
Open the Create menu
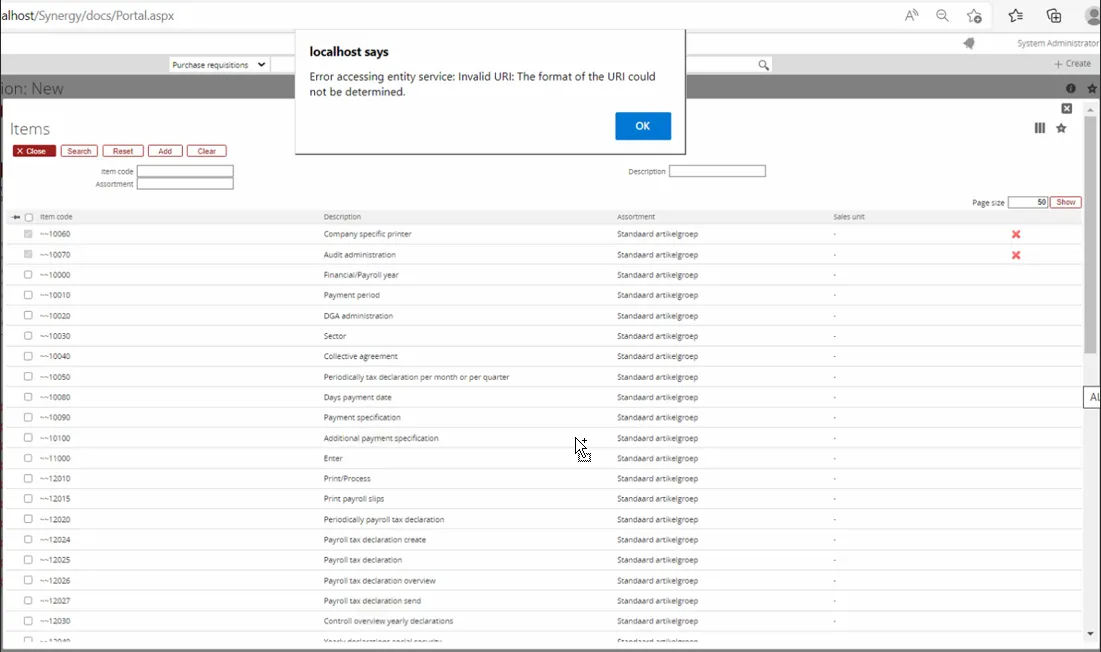click(1072, 64)
